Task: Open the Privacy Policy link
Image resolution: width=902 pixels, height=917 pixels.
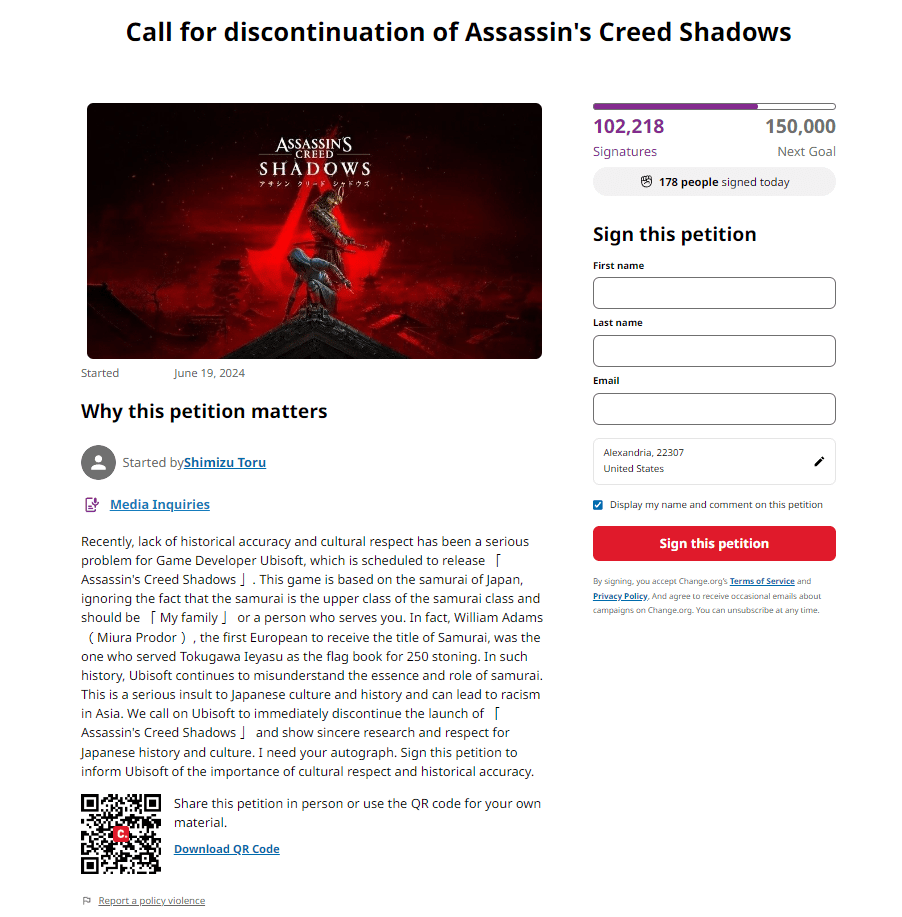Action: (x=620, y=596)
